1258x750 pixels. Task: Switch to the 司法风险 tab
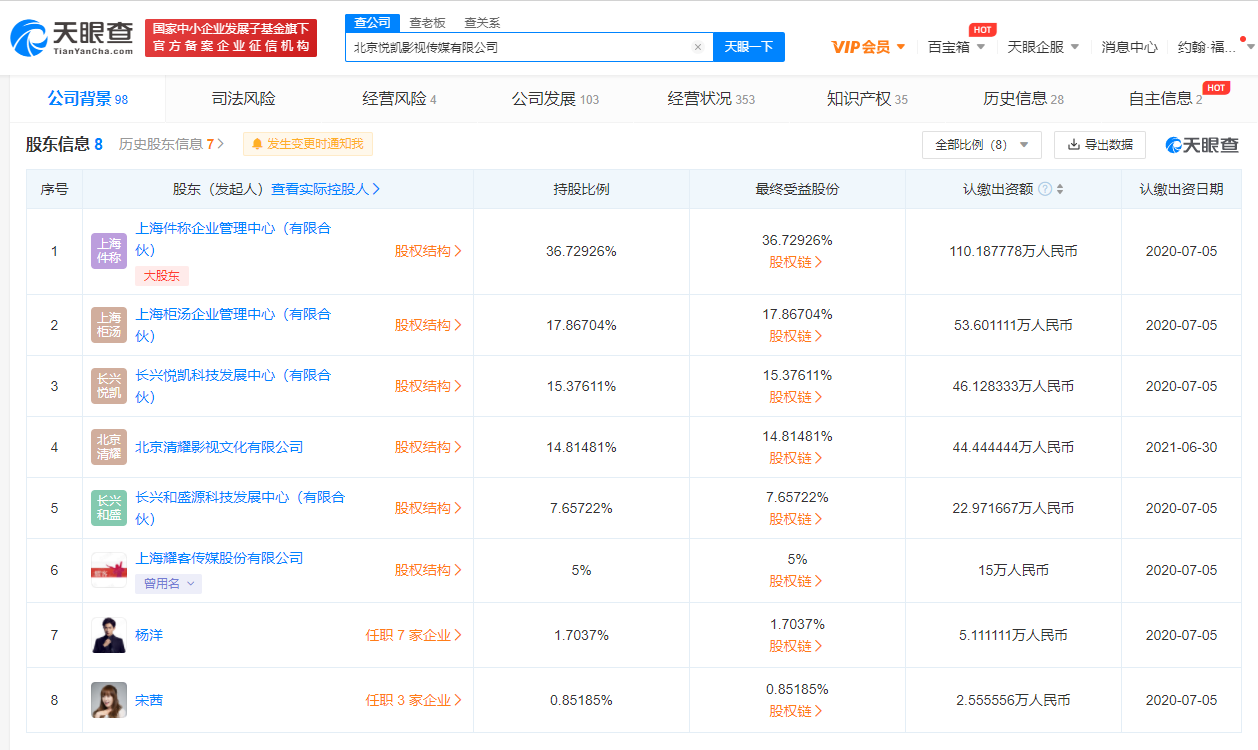(x=243, y=99)
